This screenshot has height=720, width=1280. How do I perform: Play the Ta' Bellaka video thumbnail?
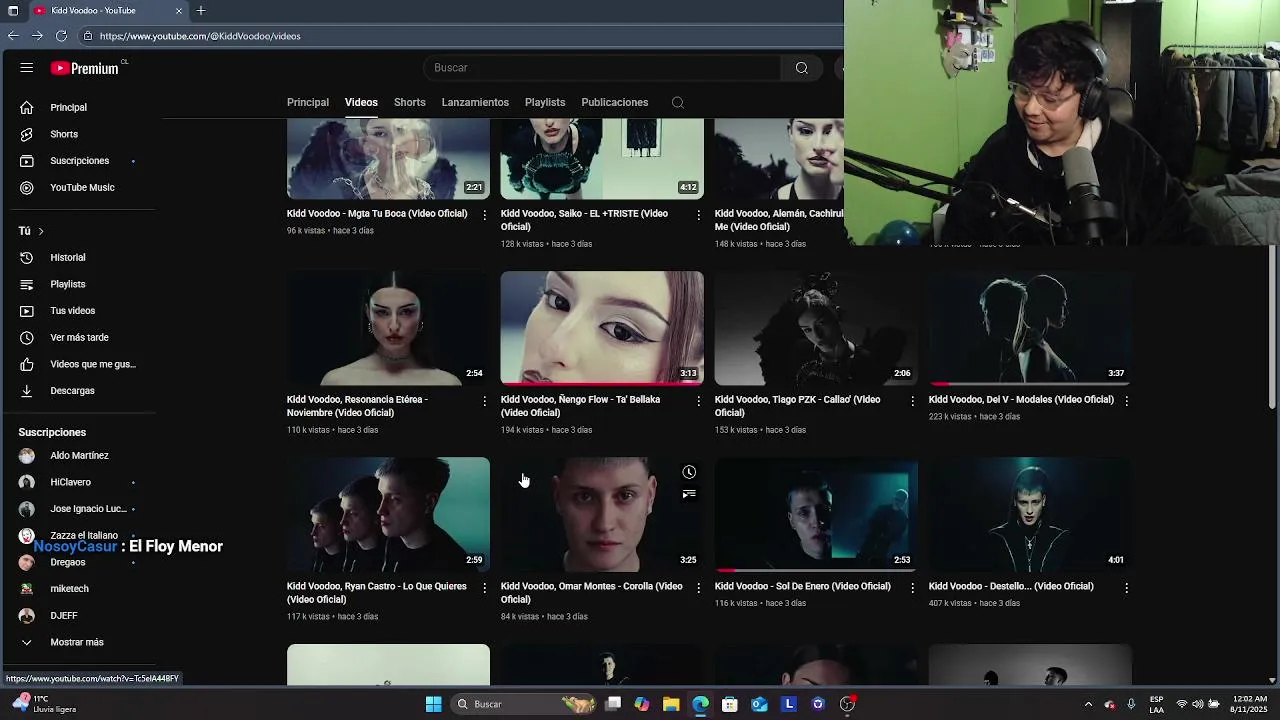coord(602,328)
